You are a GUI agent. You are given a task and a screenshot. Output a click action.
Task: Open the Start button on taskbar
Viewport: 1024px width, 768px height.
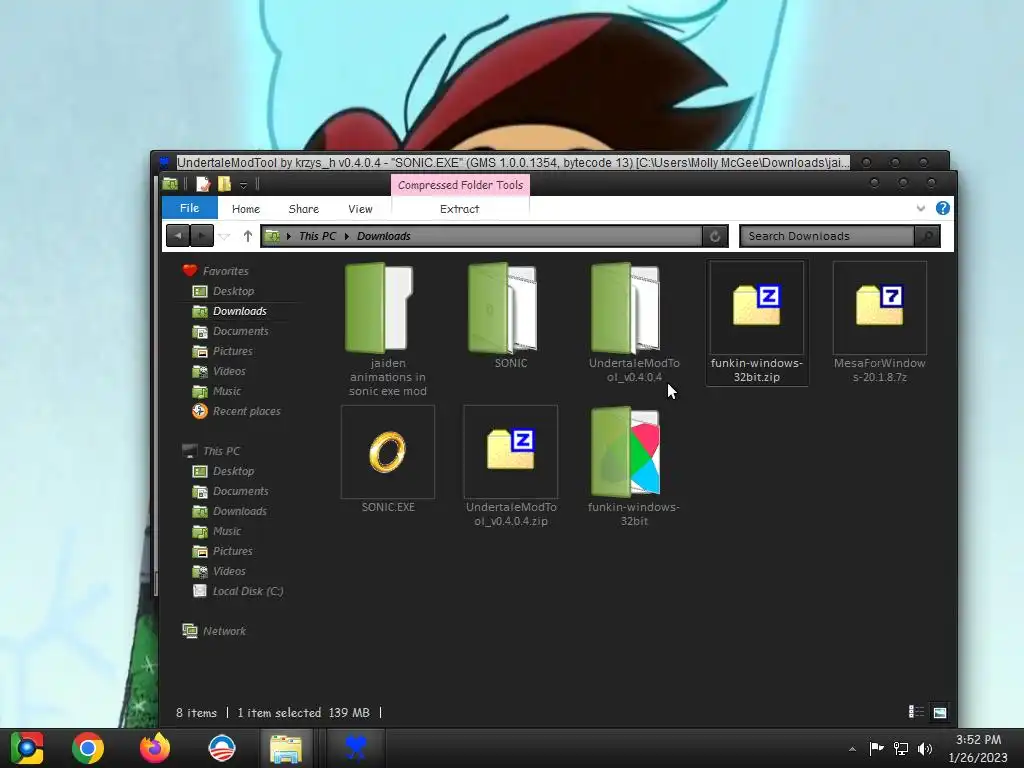pos(27,748)
